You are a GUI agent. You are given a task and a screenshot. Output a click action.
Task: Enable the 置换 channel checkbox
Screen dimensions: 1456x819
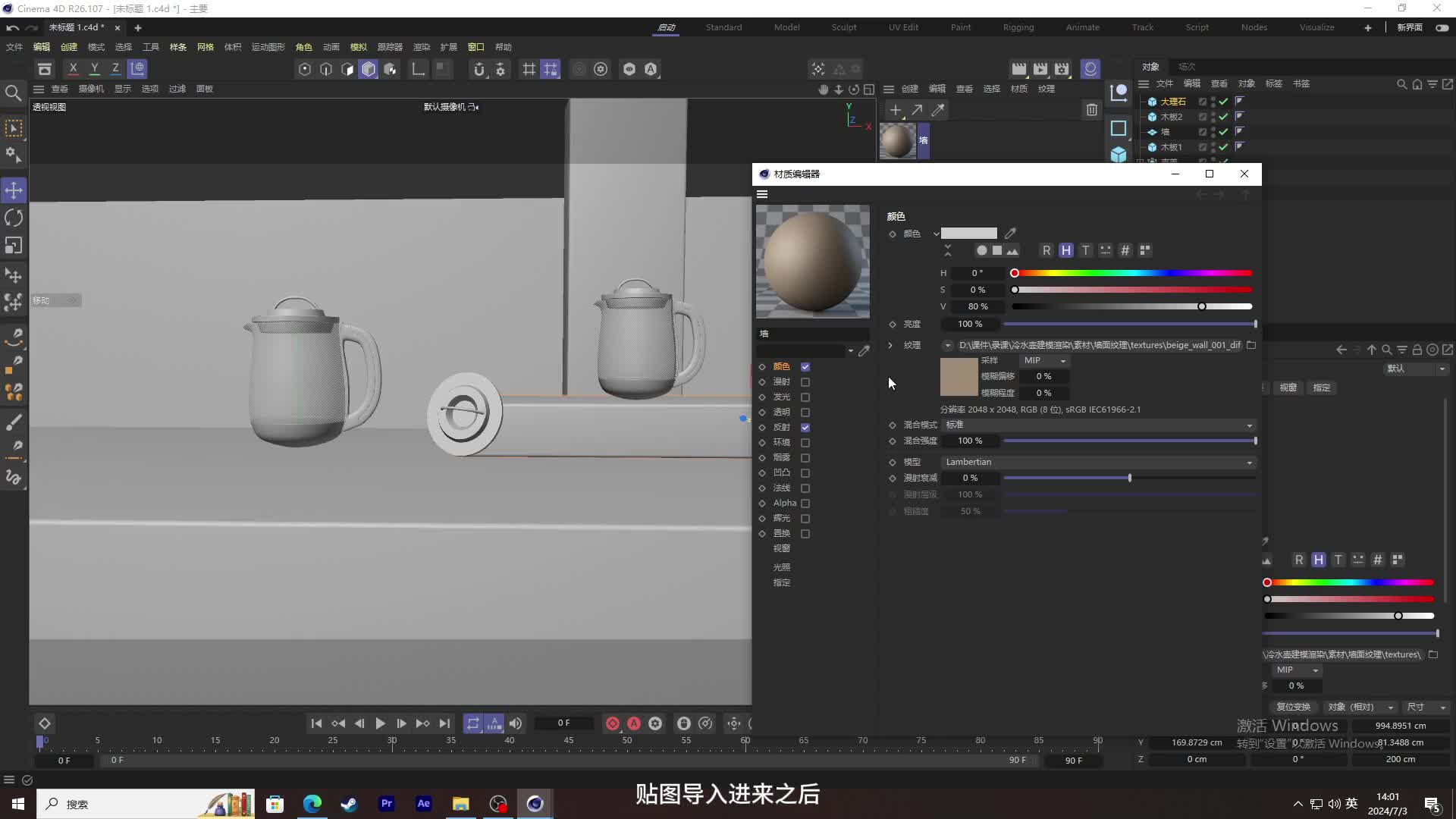tap(805, 534)
